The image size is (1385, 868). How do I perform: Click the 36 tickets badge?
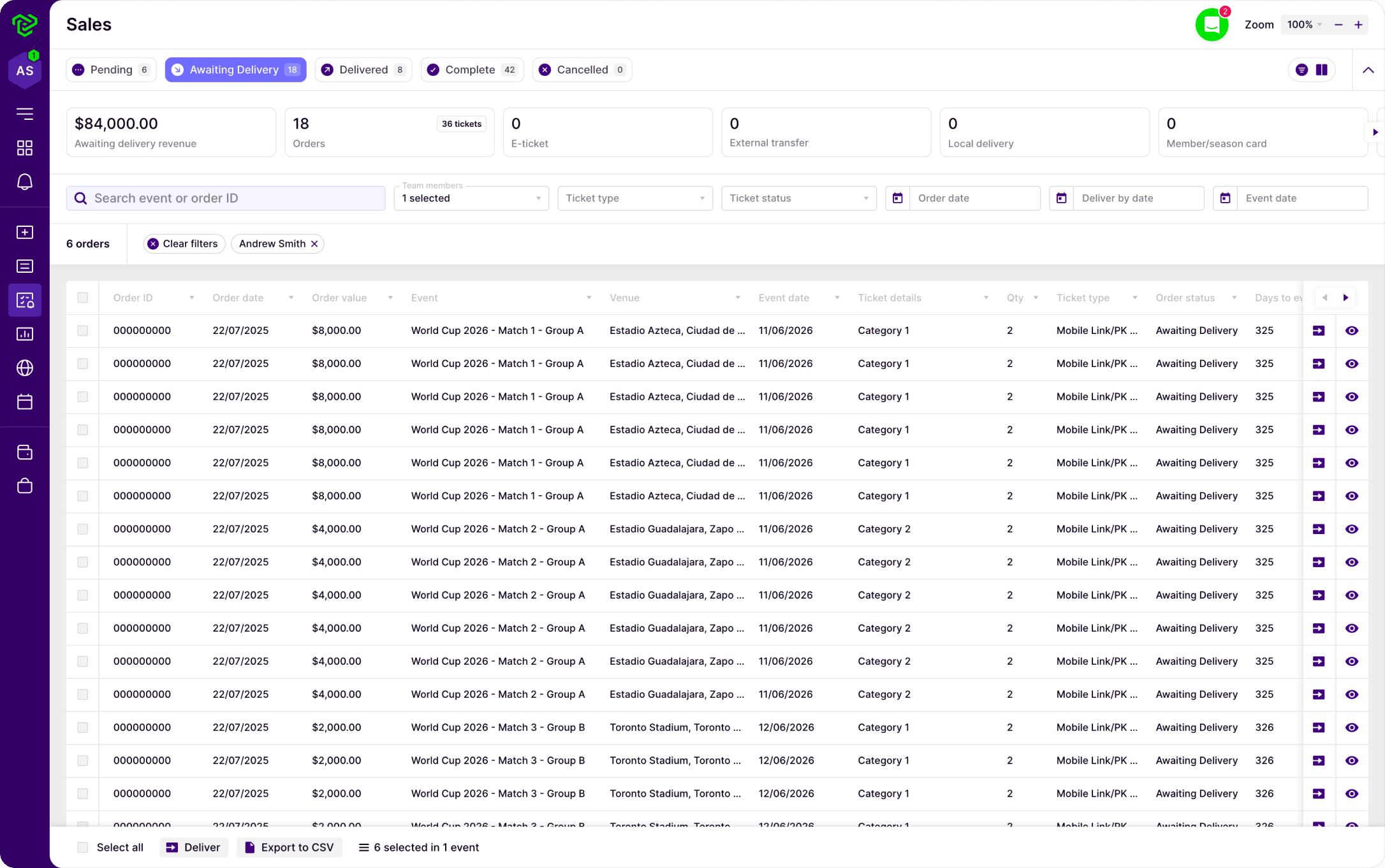462,124
